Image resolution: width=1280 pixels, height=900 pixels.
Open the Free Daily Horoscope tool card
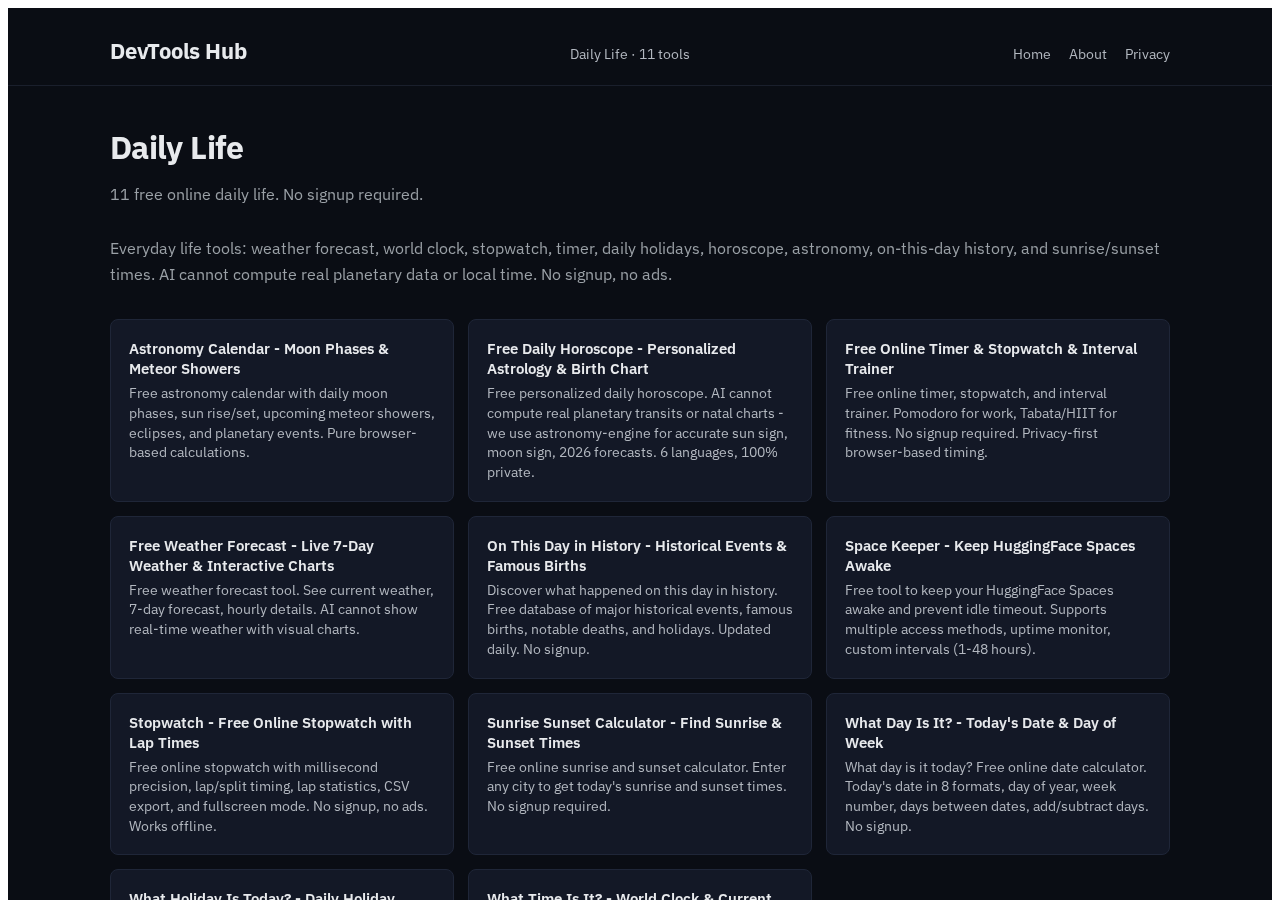pyautogui.click(x=640, y=410)
